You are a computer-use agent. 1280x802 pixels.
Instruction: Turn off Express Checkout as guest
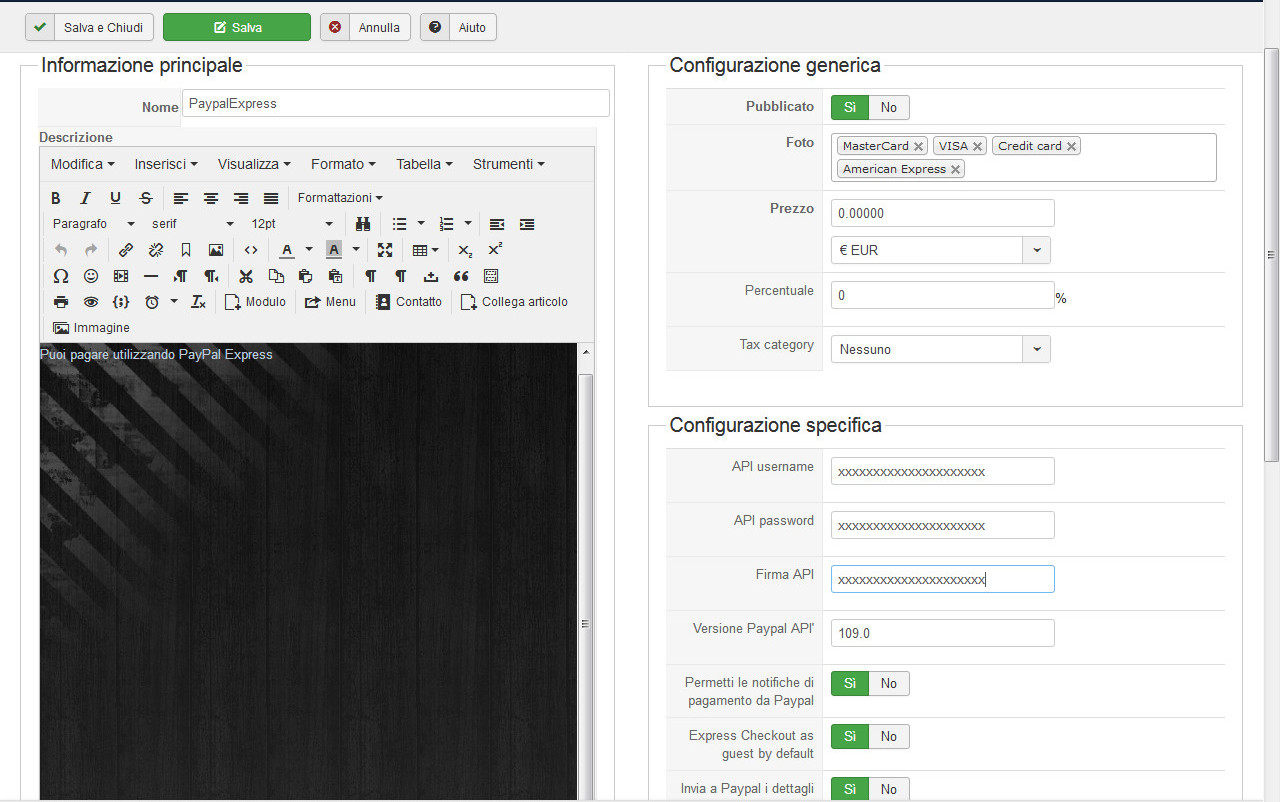pos(888,736)
